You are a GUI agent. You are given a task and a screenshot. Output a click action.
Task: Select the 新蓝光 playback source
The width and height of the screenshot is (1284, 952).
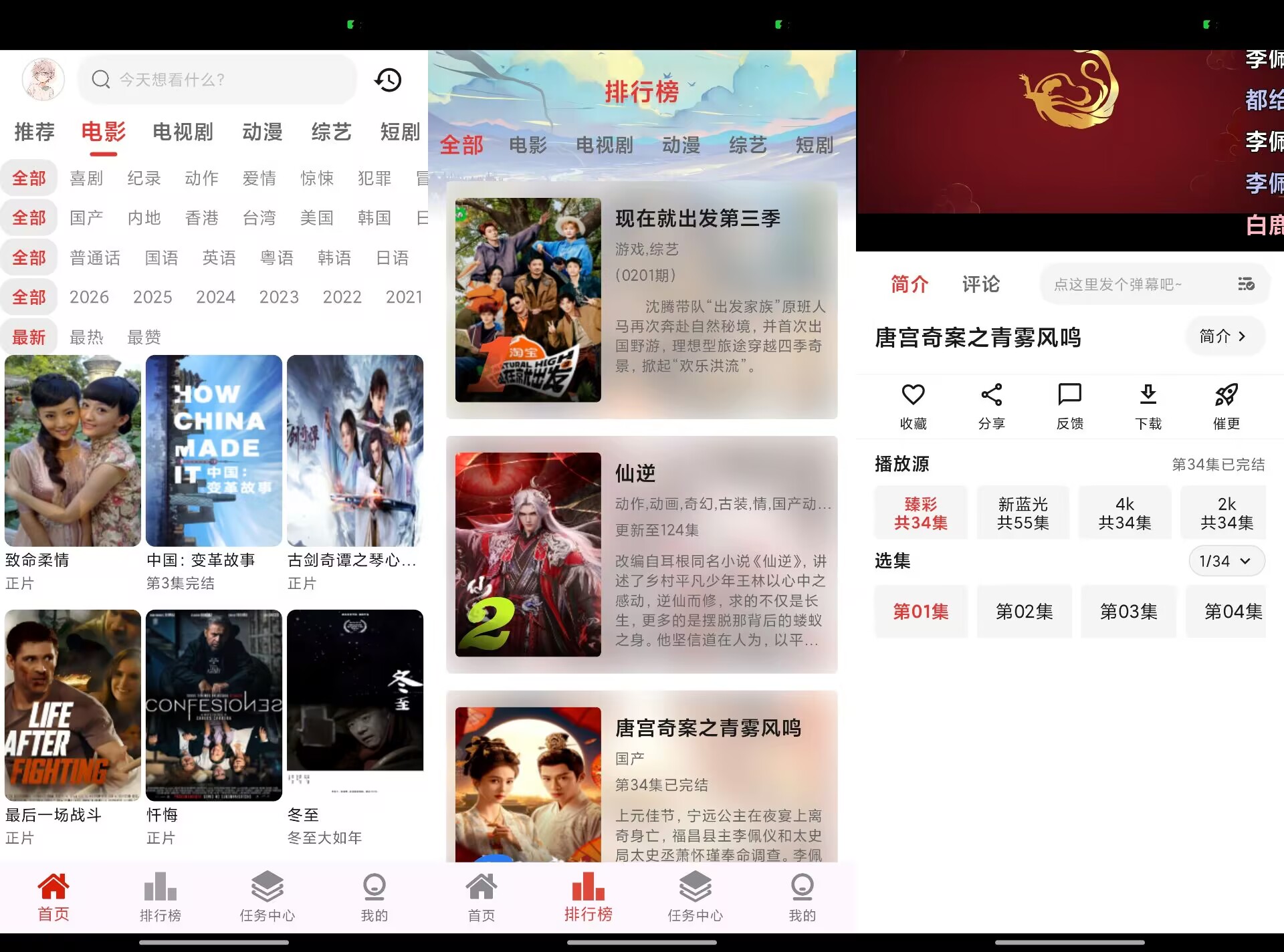(1023, 512)
